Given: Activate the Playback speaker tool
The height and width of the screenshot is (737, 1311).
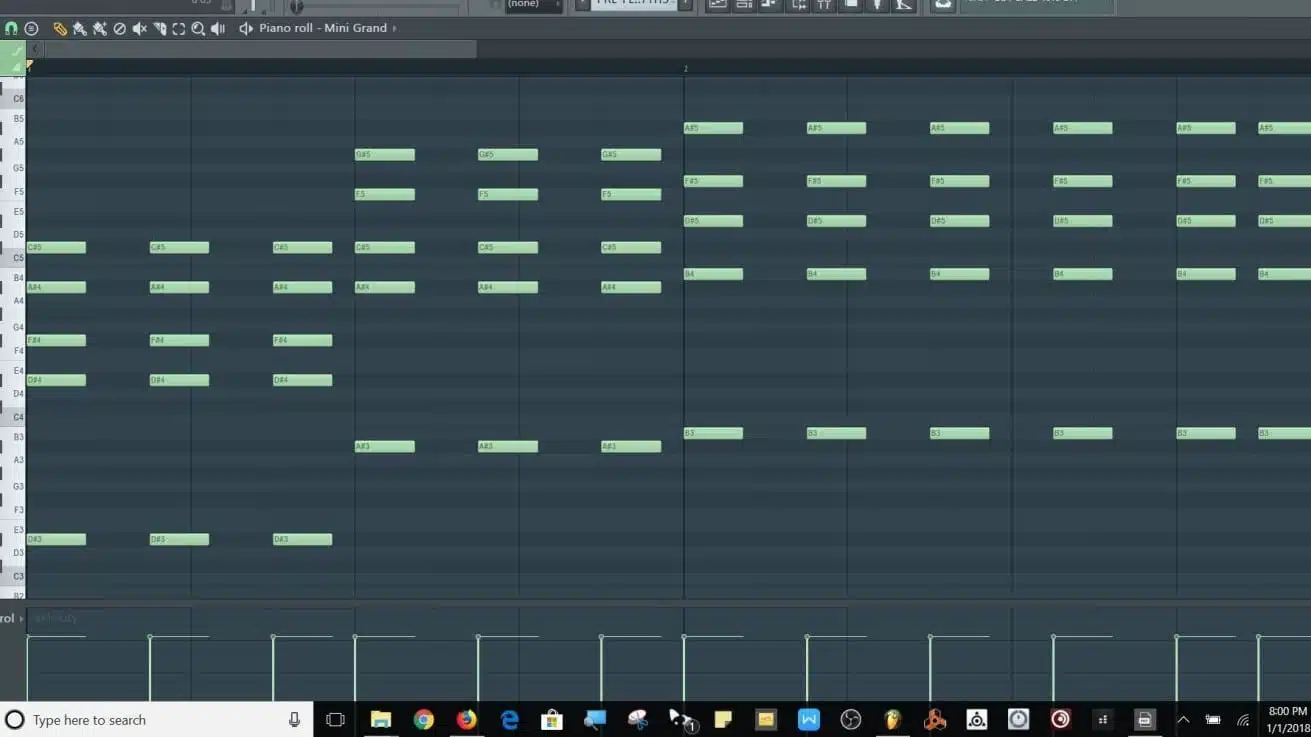Looking at the screenshot, I should click(218, 28).
